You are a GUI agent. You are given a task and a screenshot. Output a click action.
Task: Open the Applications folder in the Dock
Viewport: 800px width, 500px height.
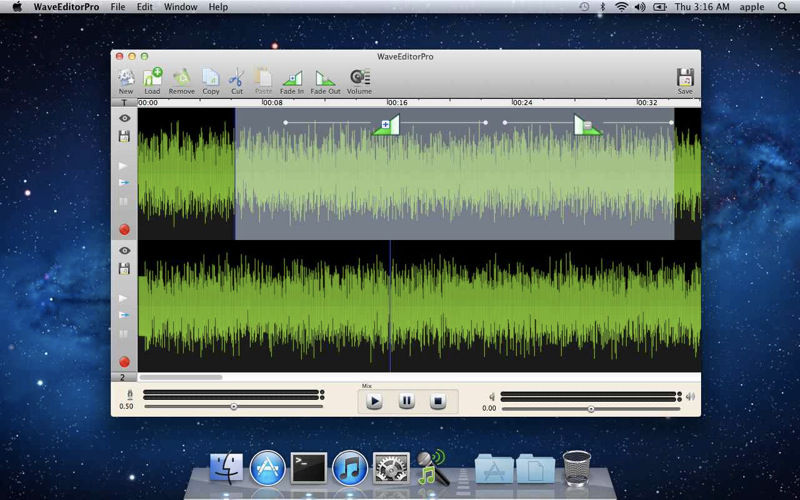pos(494,468)
